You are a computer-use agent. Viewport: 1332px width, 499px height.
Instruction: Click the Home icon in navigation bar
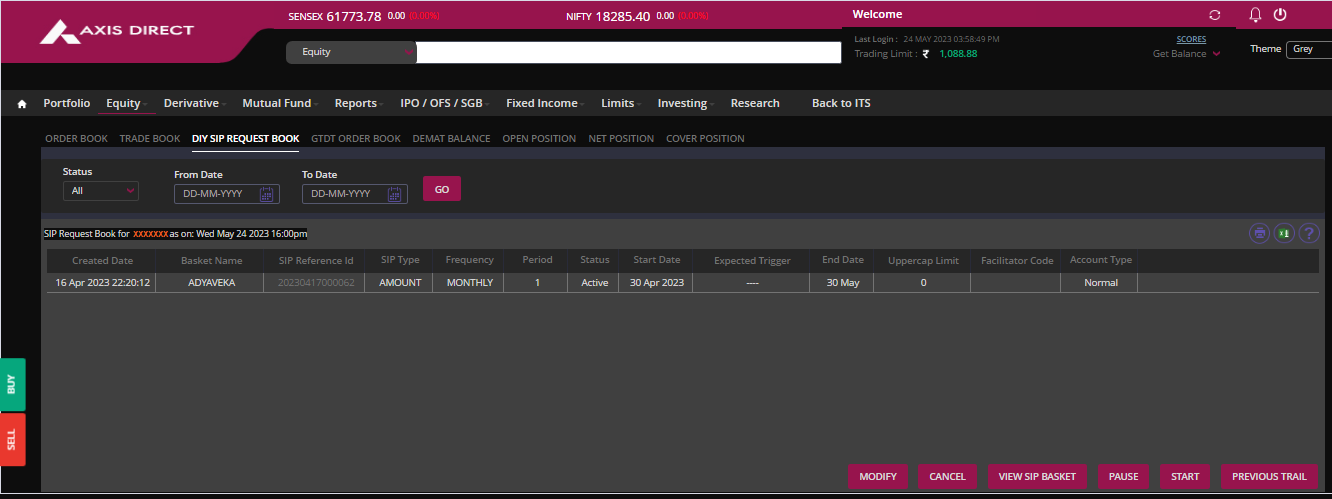tap(22, 104)
